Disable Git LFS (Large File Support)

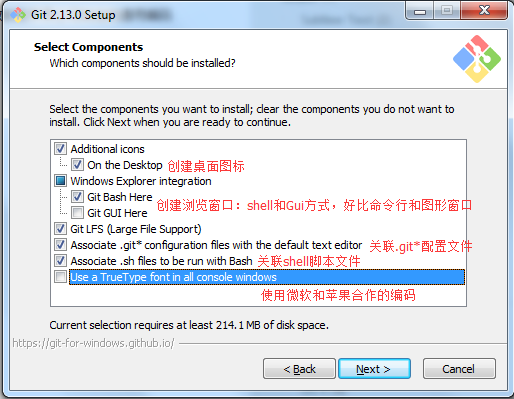(60, 229)
